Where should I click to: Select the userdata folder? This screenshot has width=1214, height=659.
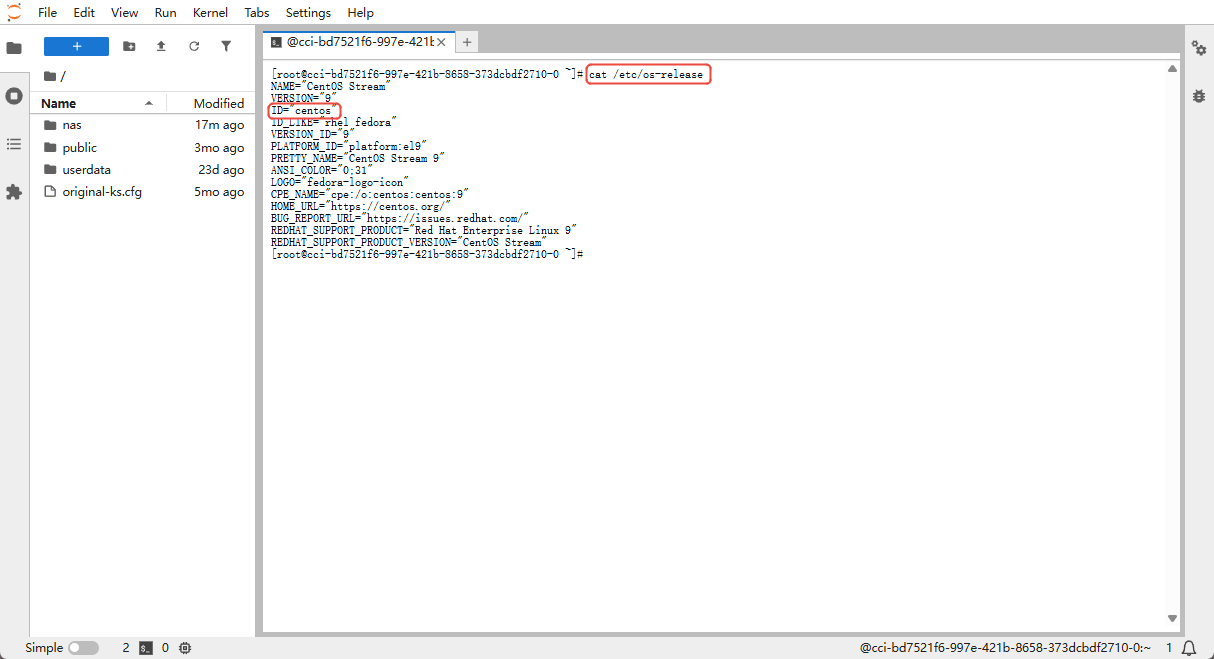tap(143, 169)
